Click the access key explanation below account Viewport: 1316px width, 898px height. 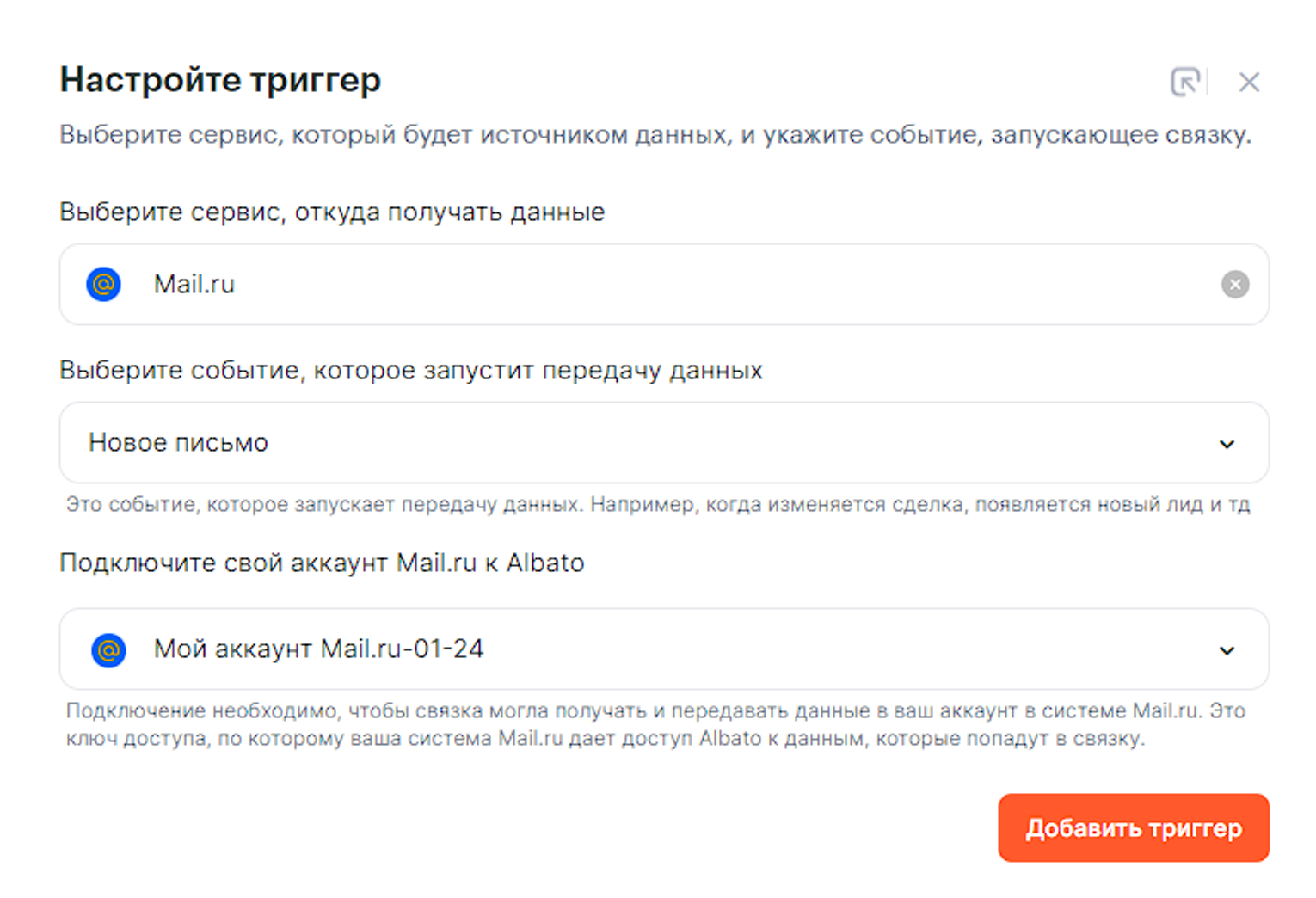[x=655, y=724]
